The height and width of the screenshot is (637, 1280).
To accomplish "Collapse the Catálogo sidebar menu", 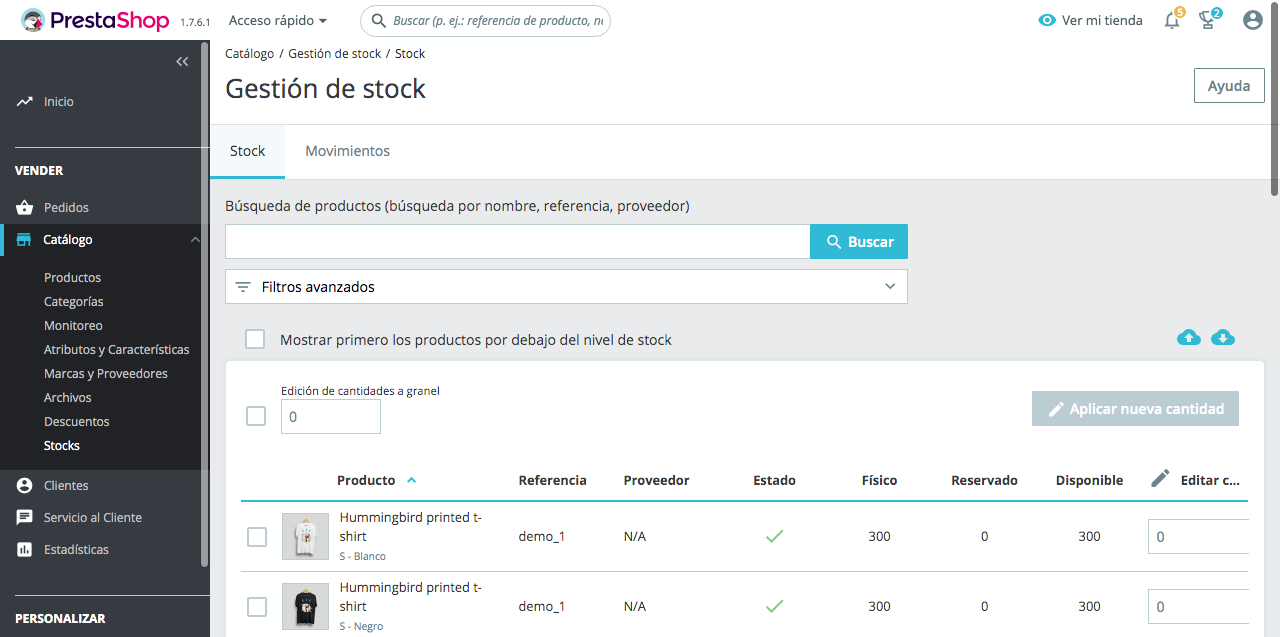I will [195, 240].
